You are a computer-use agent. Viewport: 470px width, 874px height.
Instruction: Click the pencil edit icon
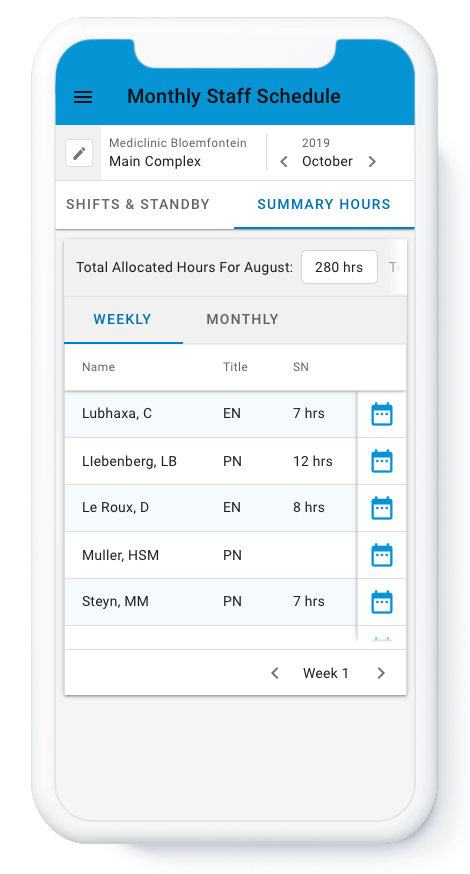point(79,153)
